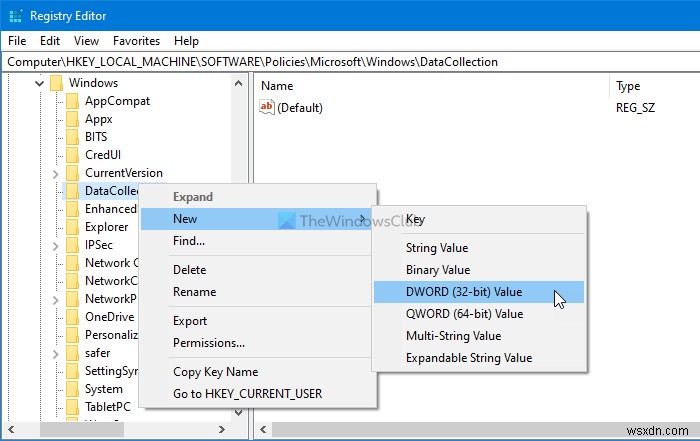The height and width of the screenshot is (441, 700).
Task: Open the Favorites menu
Action: (136, 41)
